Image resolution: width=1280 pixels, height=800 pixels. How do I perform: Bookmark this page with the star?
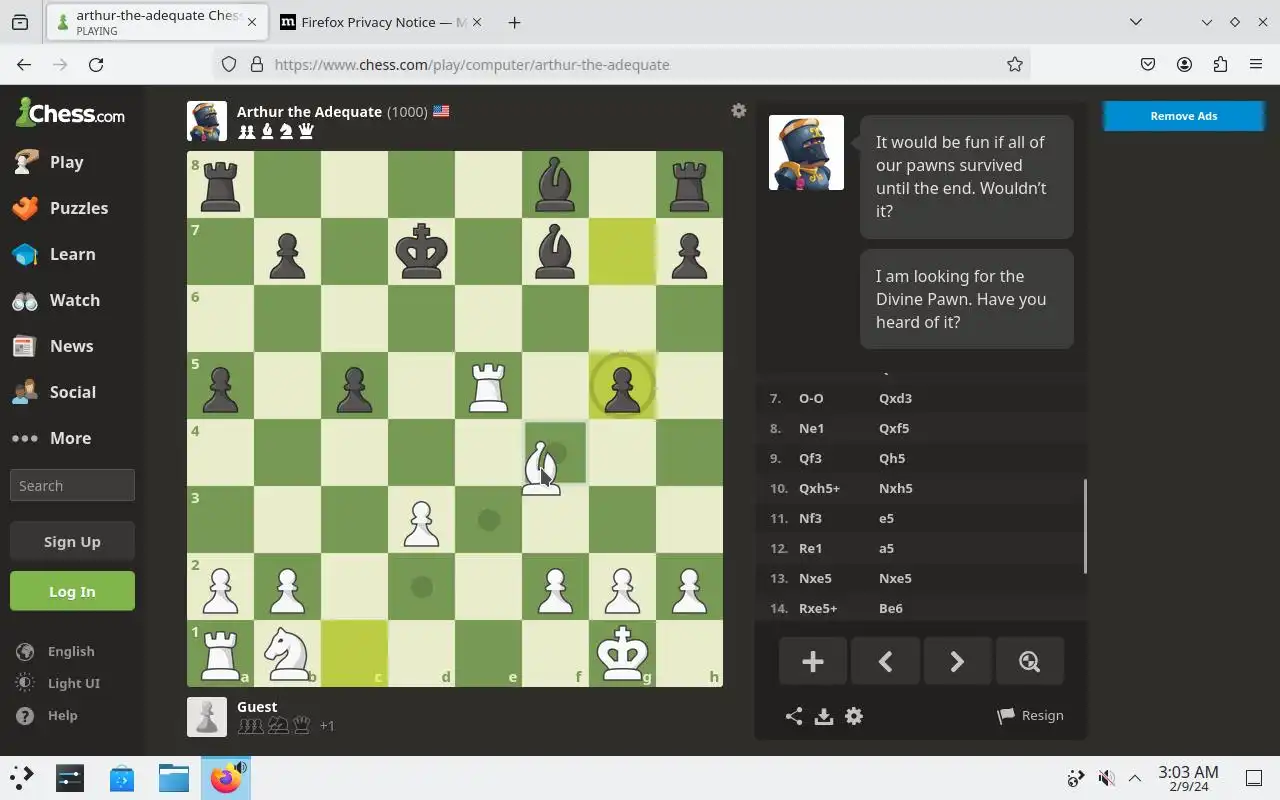click(1015, 64)
